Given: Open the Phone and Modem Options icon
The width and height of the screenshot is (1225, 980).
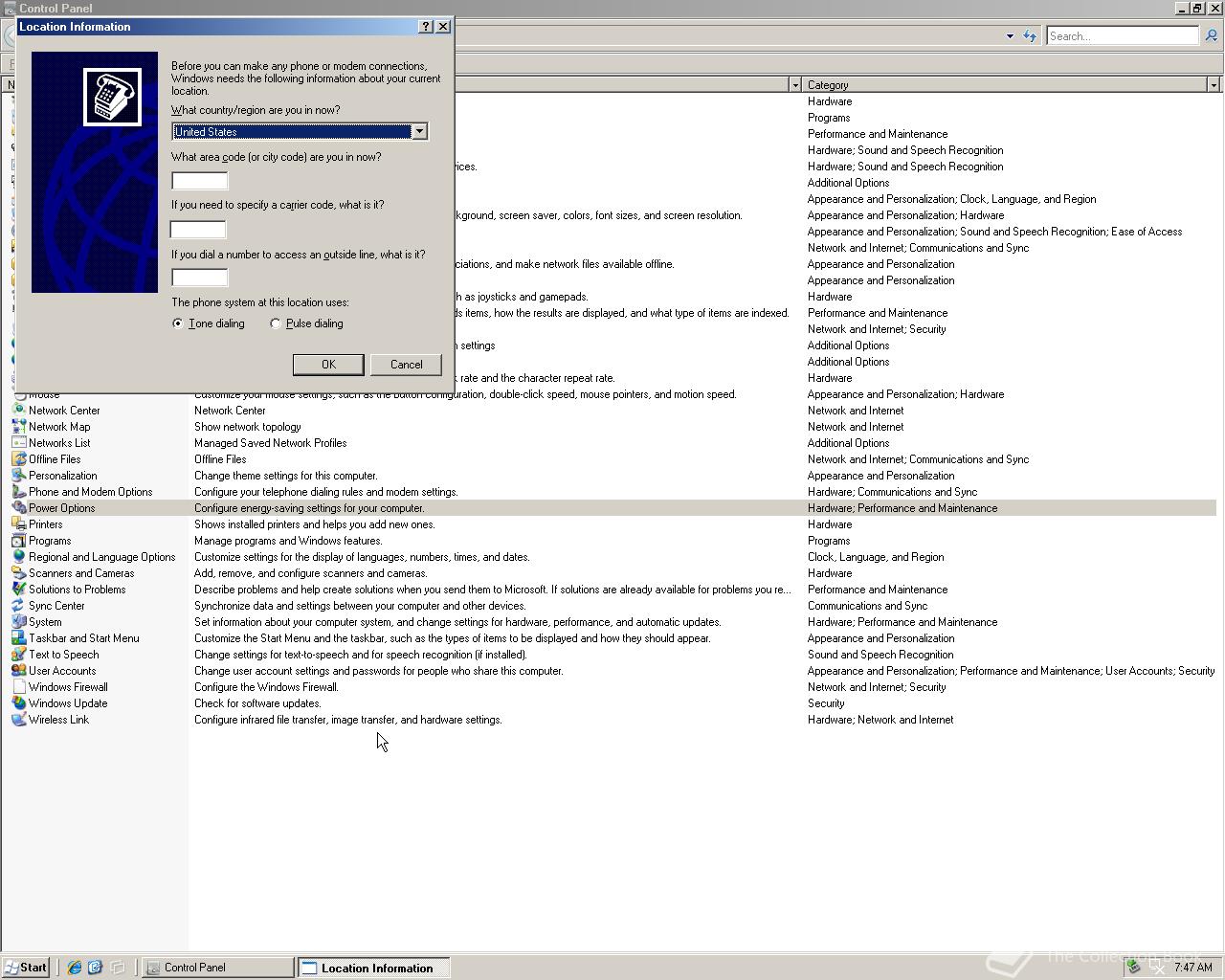Looking at the screenshot, I should [18, 492].
